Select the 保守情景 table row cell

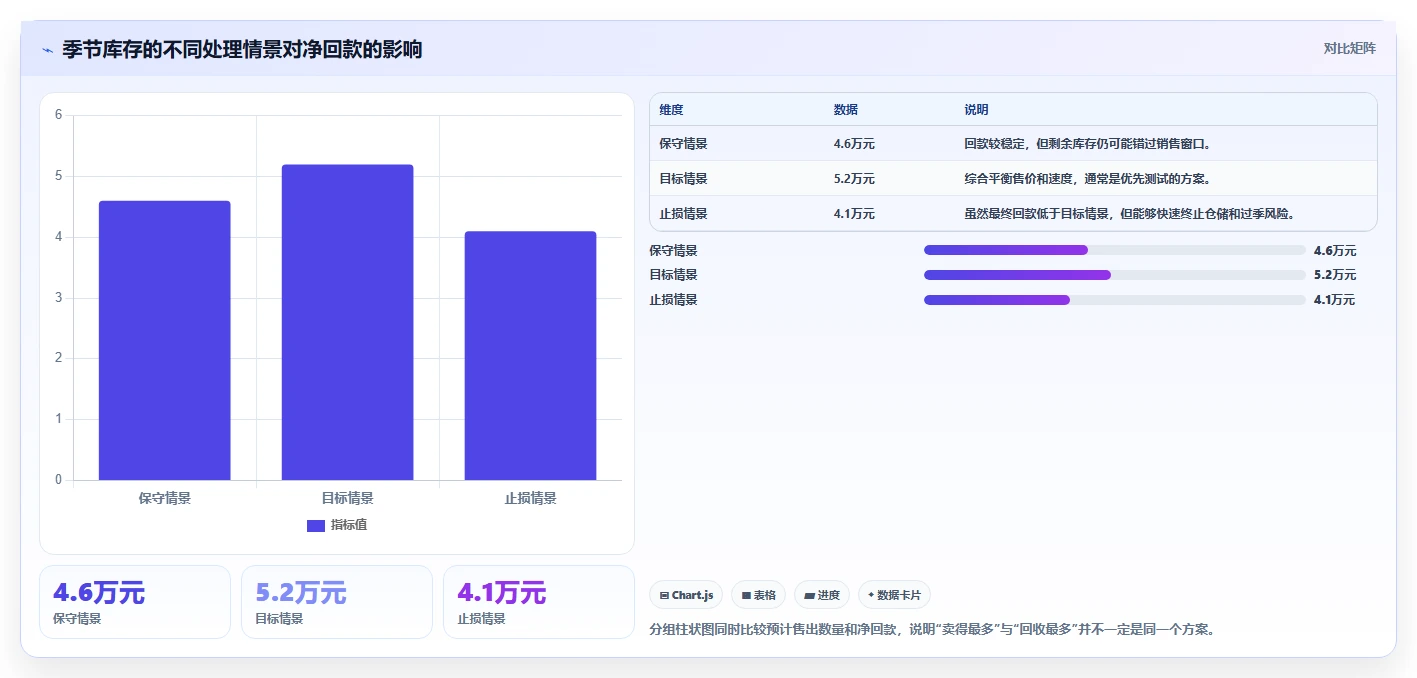(x=683, y=144)
